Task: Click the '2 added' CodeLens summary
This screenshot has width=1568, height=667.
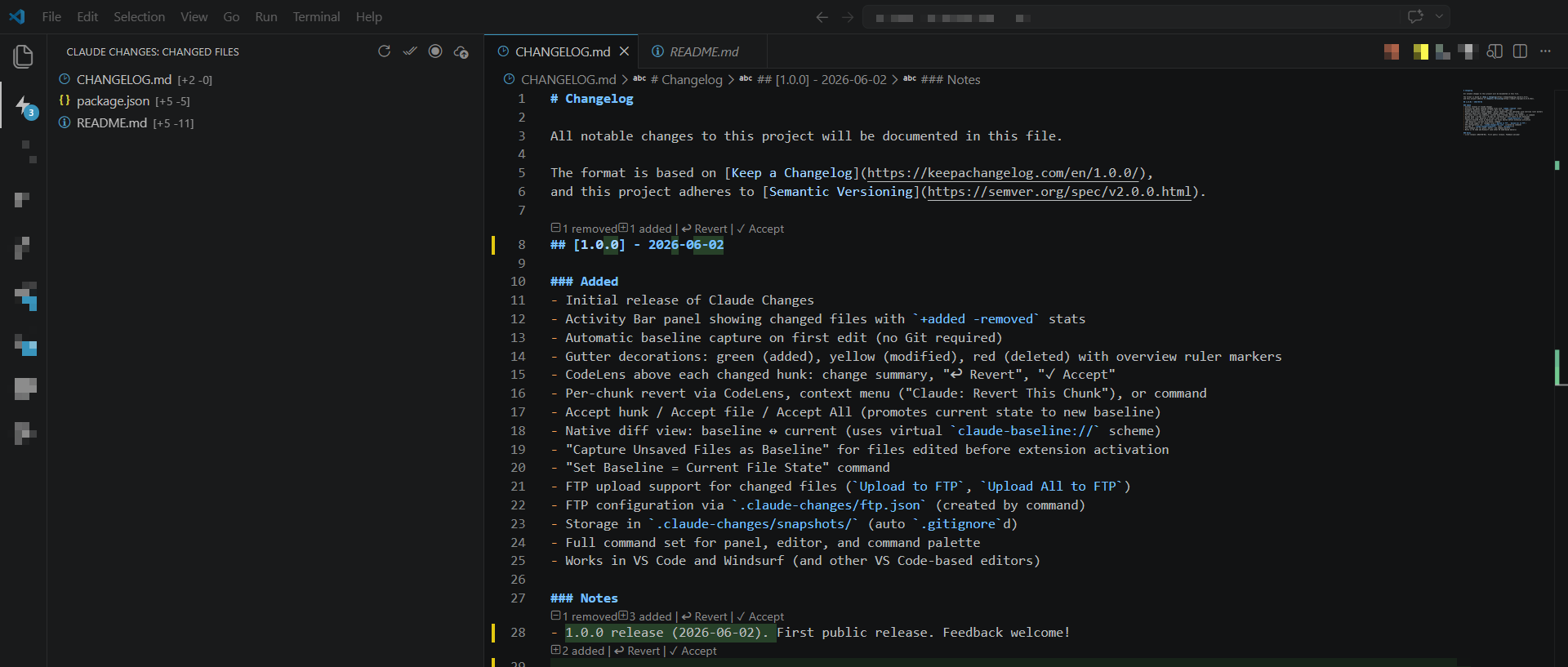Action: [577, 651]
